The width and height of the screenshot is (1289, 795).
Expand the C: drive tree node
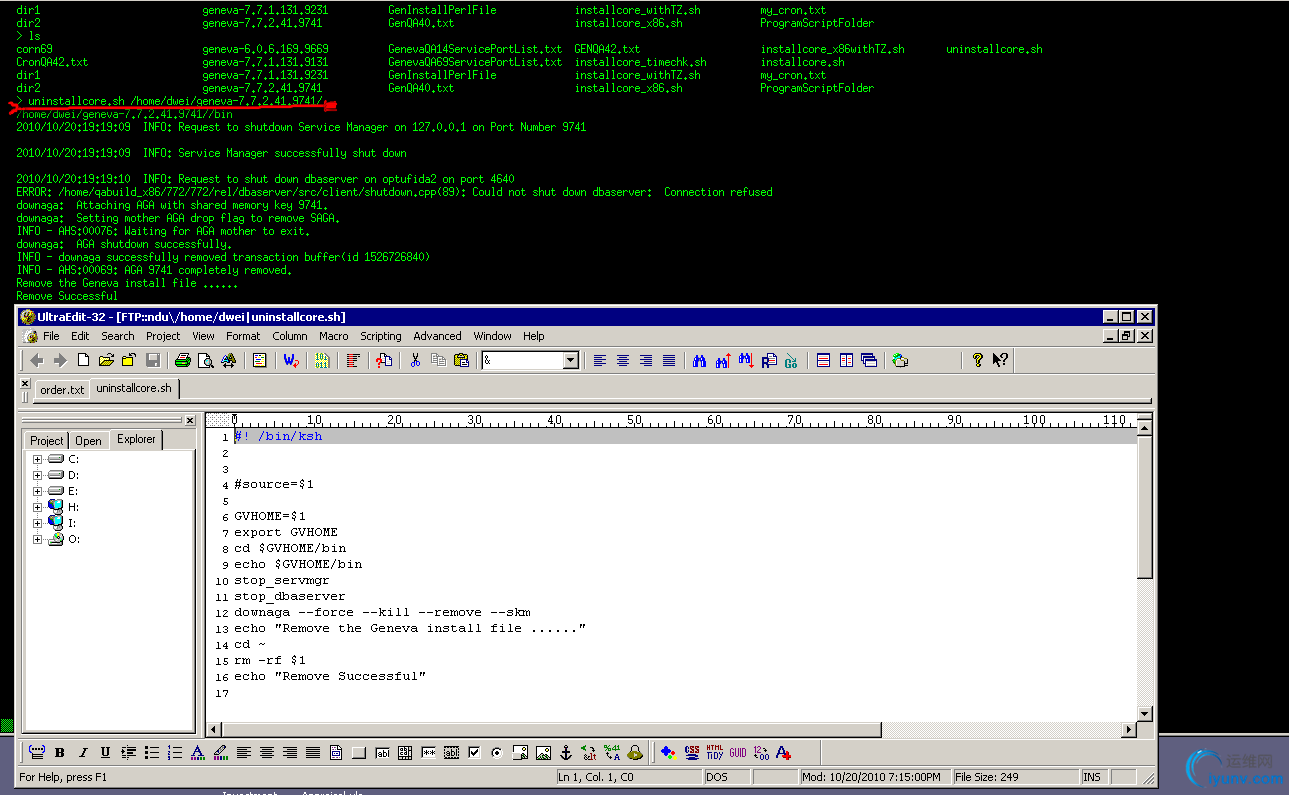[x=37, y=459]
